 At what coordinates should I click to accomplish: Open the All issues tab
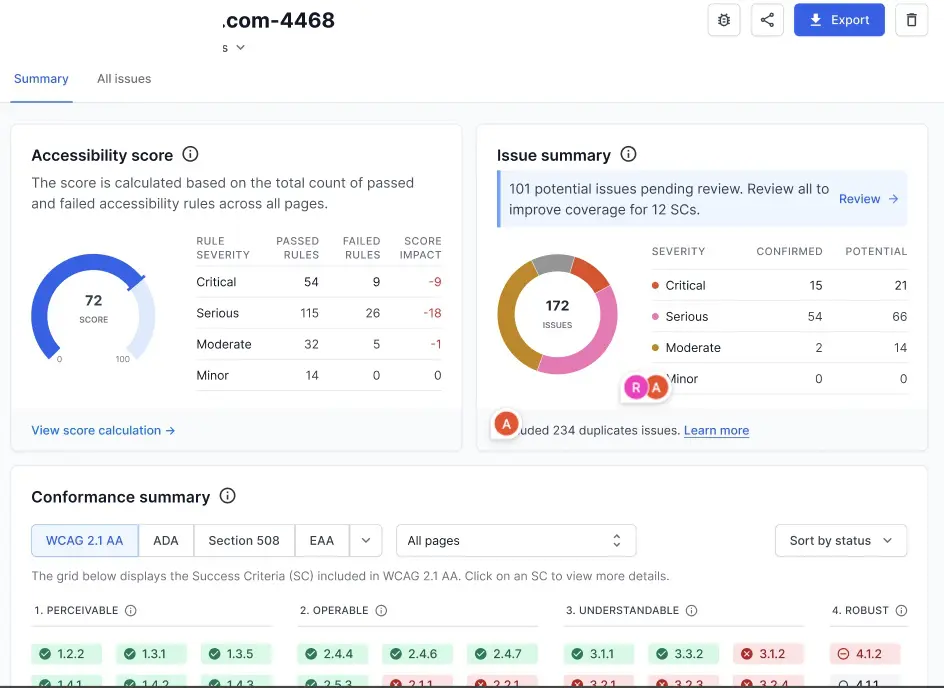coord(124,79)
